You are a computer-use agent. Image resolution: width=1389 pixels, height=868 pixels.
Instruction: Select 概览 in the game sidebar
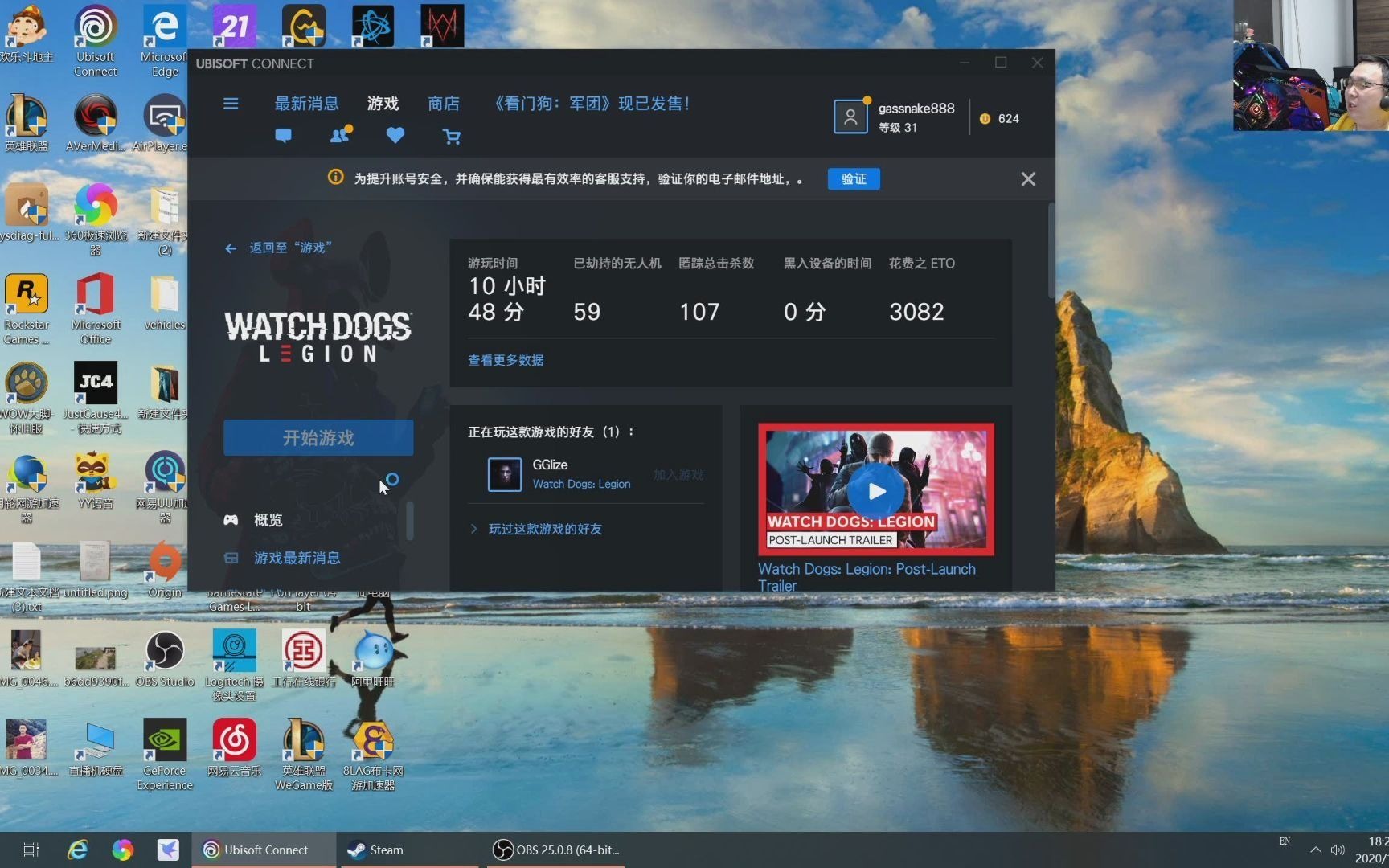point(268,520)
